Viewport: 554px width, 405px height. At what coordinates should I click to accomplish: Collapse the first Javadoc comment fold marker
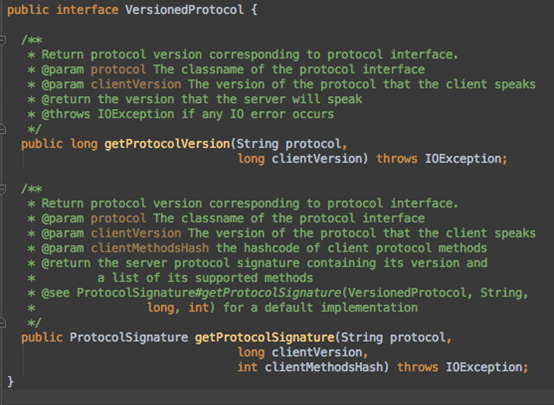3,40
